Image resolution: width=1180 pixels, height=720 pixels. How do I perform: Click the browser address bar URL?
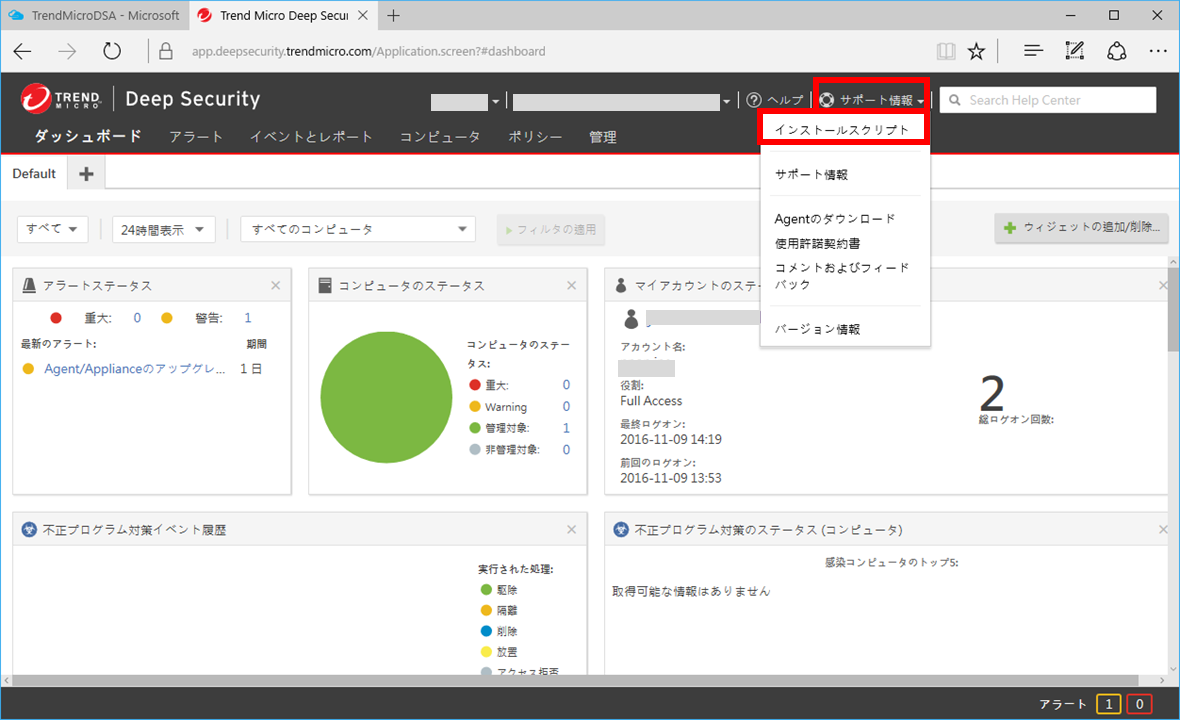[369, 51]
